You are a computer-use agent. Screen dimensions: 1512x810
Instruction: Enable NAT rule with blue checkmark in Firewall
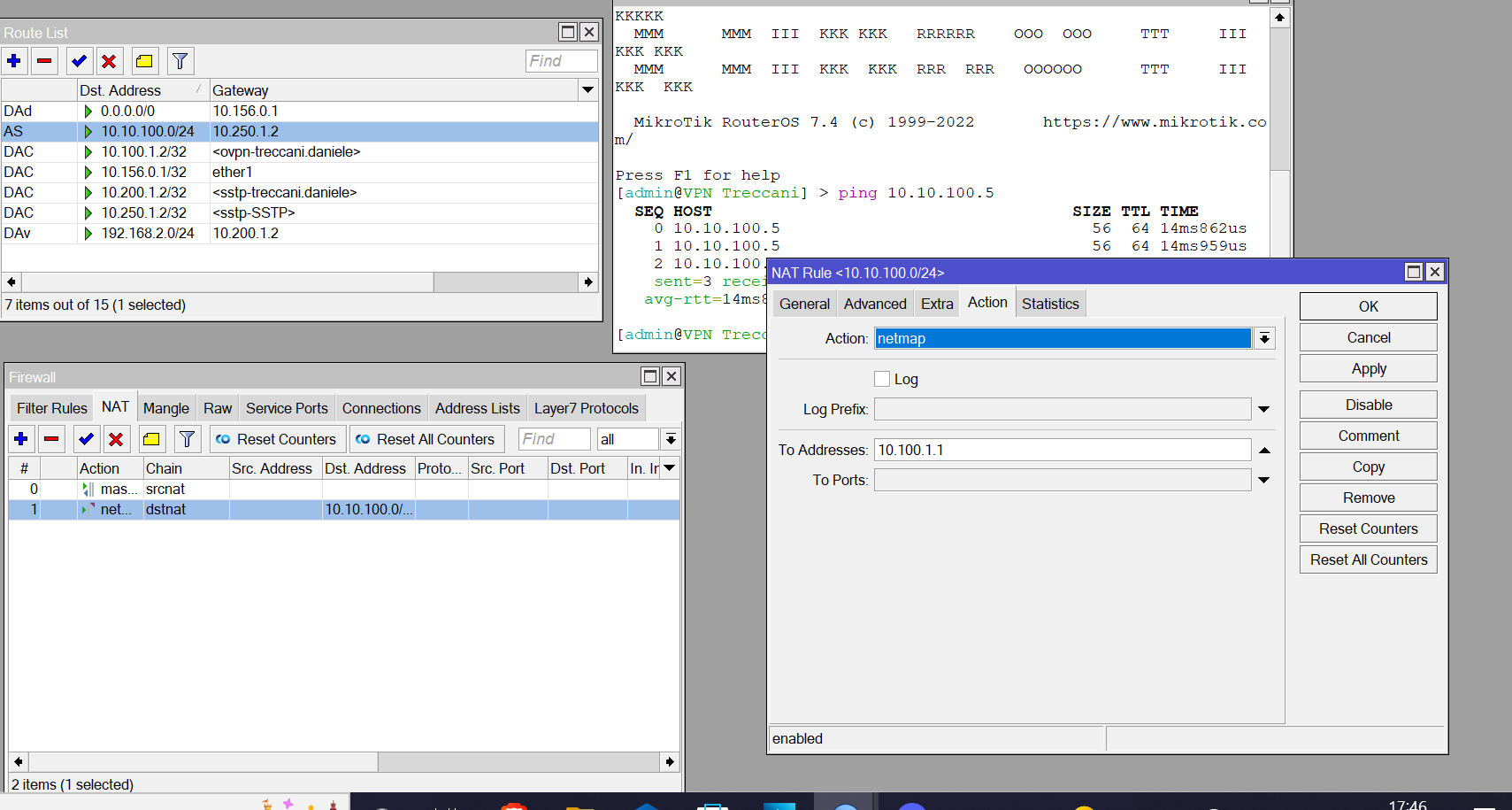(87, 439)
